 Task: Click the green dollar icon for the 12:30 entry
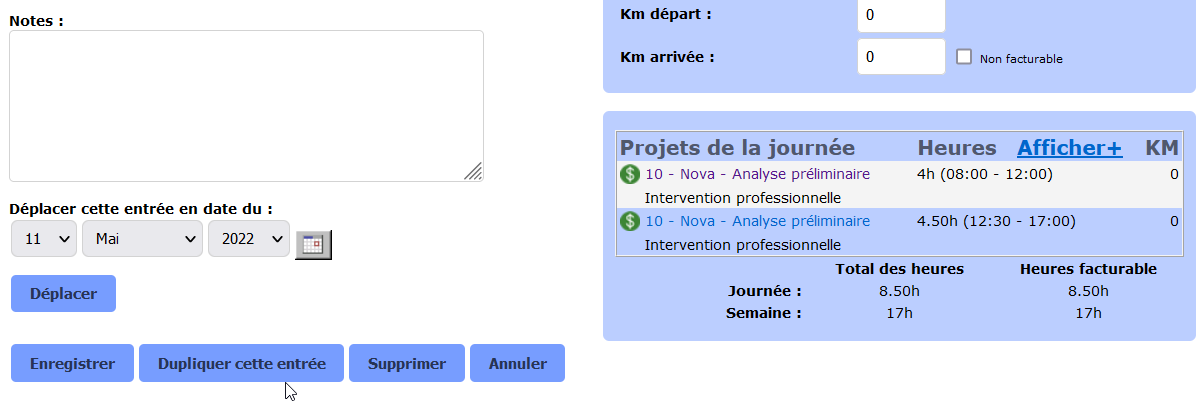[630, 221]
